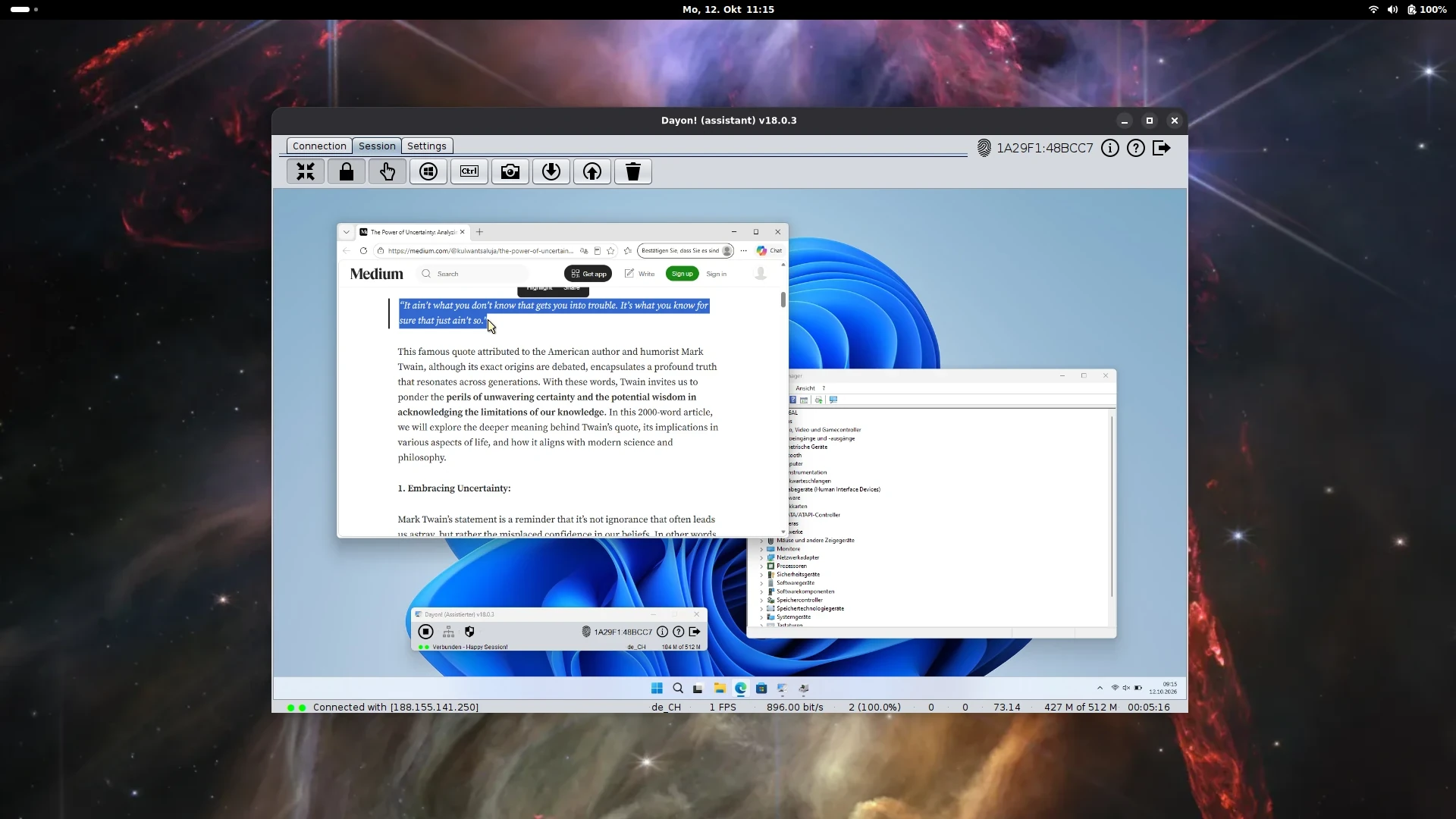The image size is (1456, 819).
Task: Click the Medium search field
Action: (x=474, y=274)
